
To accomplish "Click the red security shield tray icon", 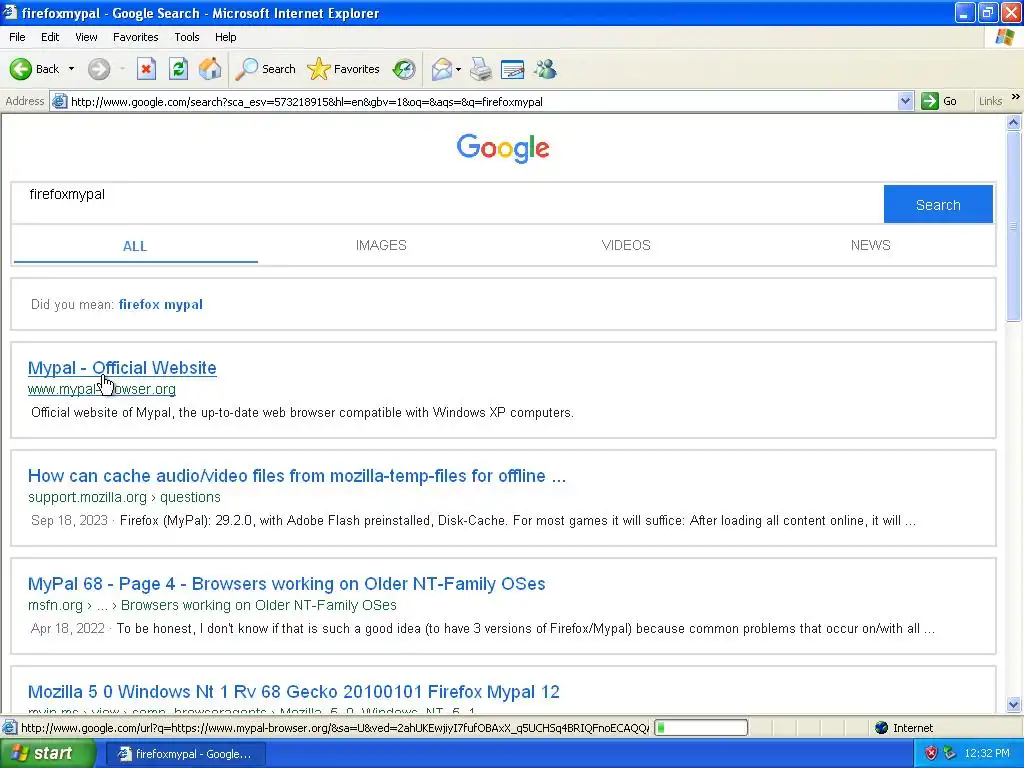I will click(931, 753).
